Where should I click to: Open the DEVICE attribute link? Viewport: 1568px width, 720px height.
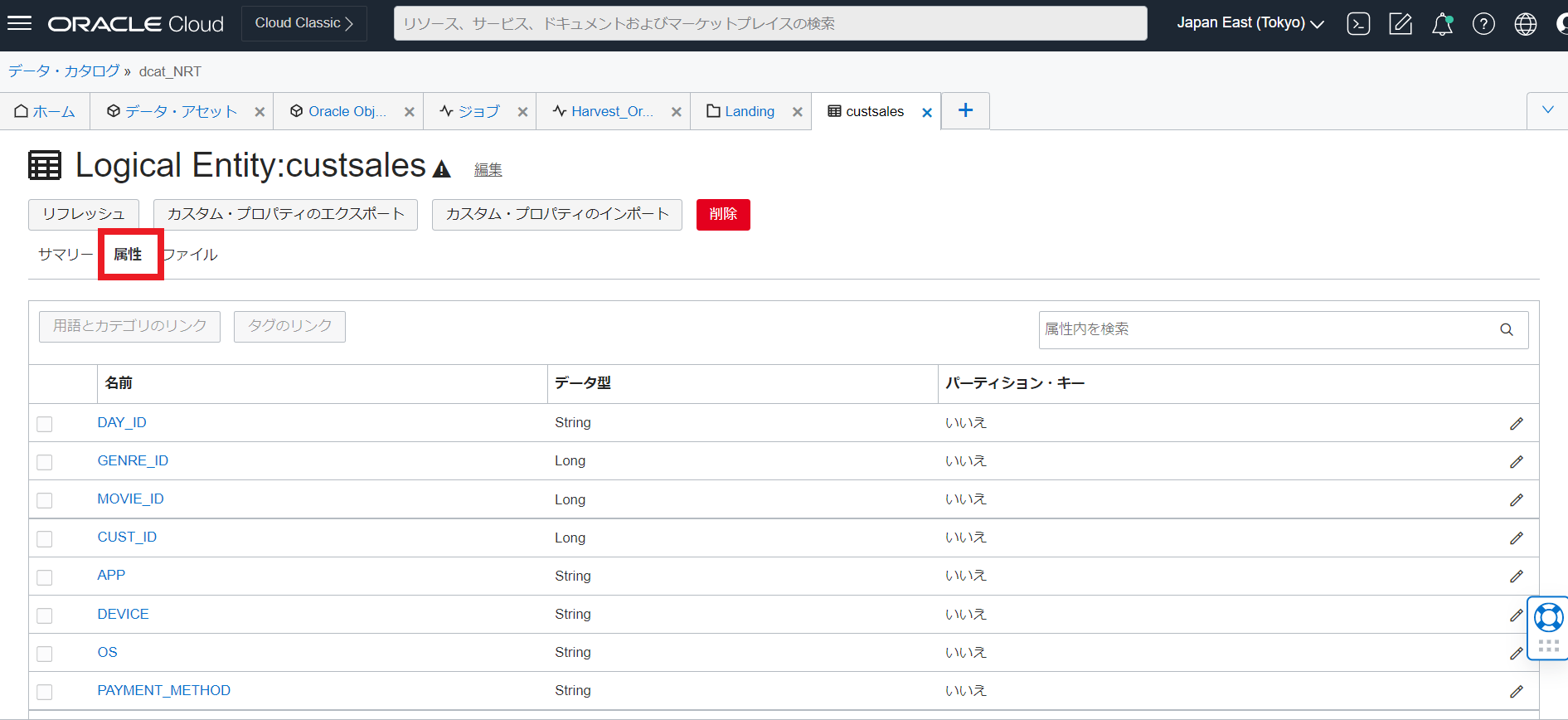123,614
